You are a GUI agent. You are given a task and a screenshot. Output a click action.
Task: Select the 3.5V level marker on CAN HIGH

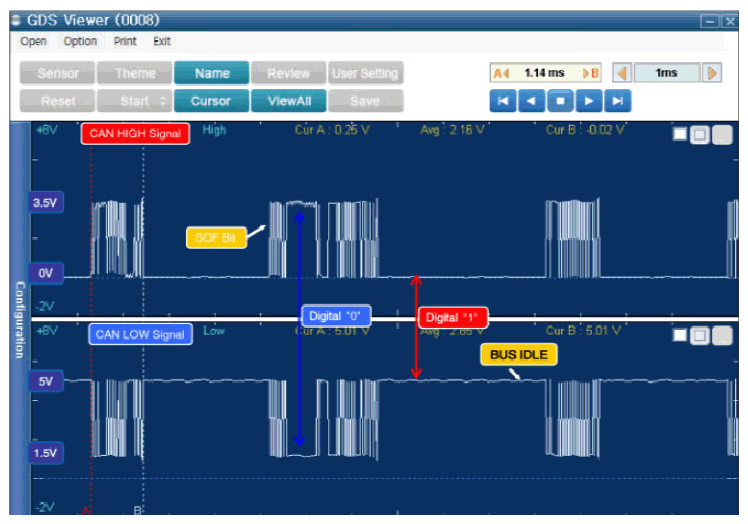[x=45, y=203]
